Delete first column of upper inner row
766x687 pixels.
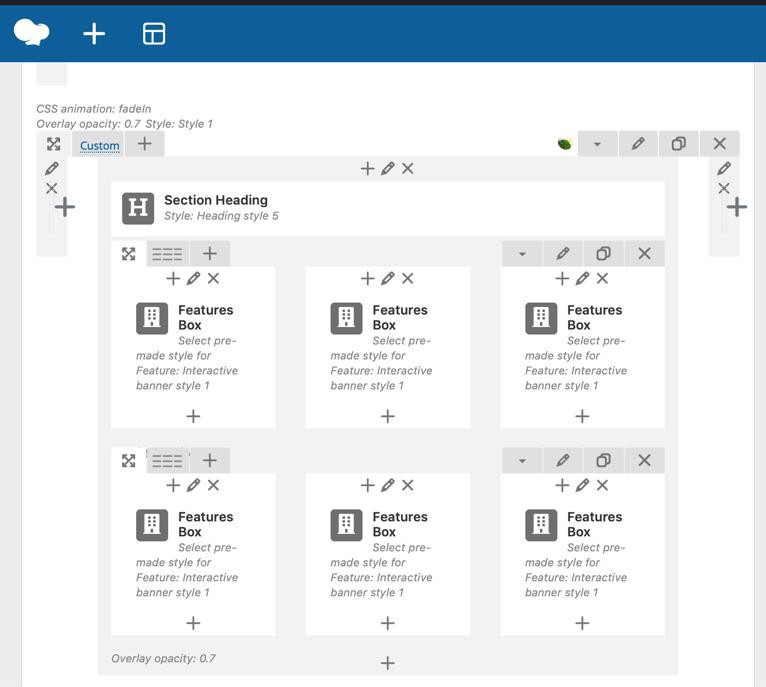point(213,279)
